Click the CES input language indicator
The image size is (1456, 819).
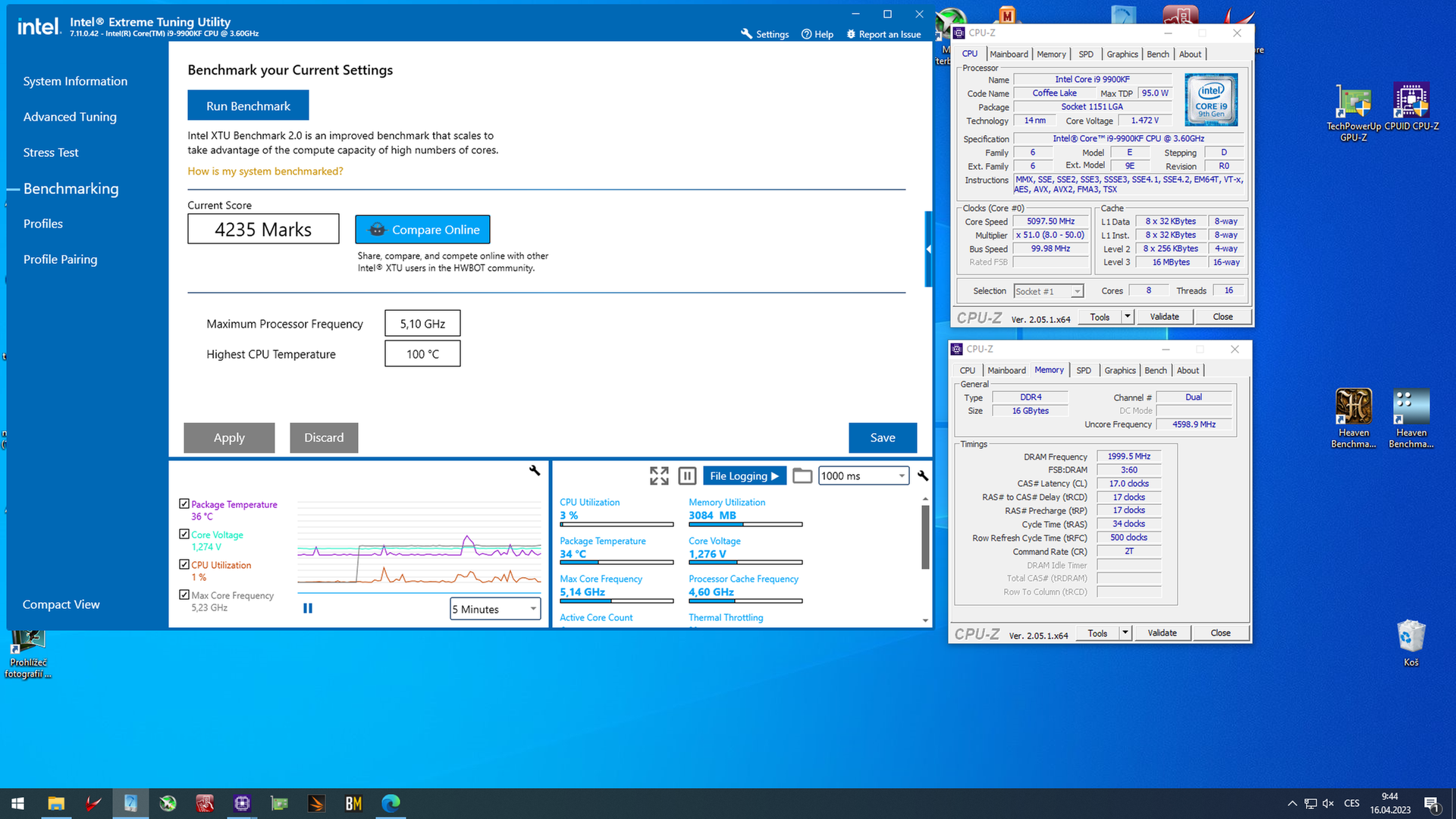[x=1352, y=803]
